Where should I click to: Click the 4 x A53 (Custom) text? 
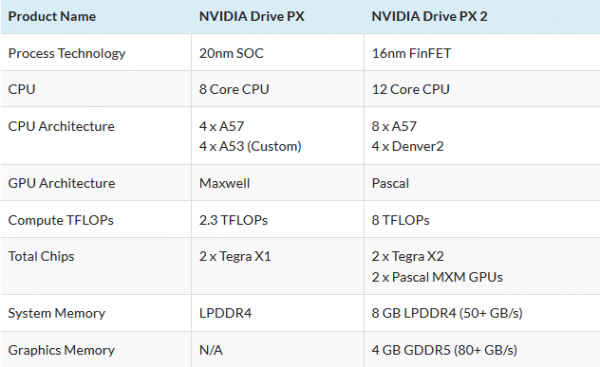tap(250, 146)
